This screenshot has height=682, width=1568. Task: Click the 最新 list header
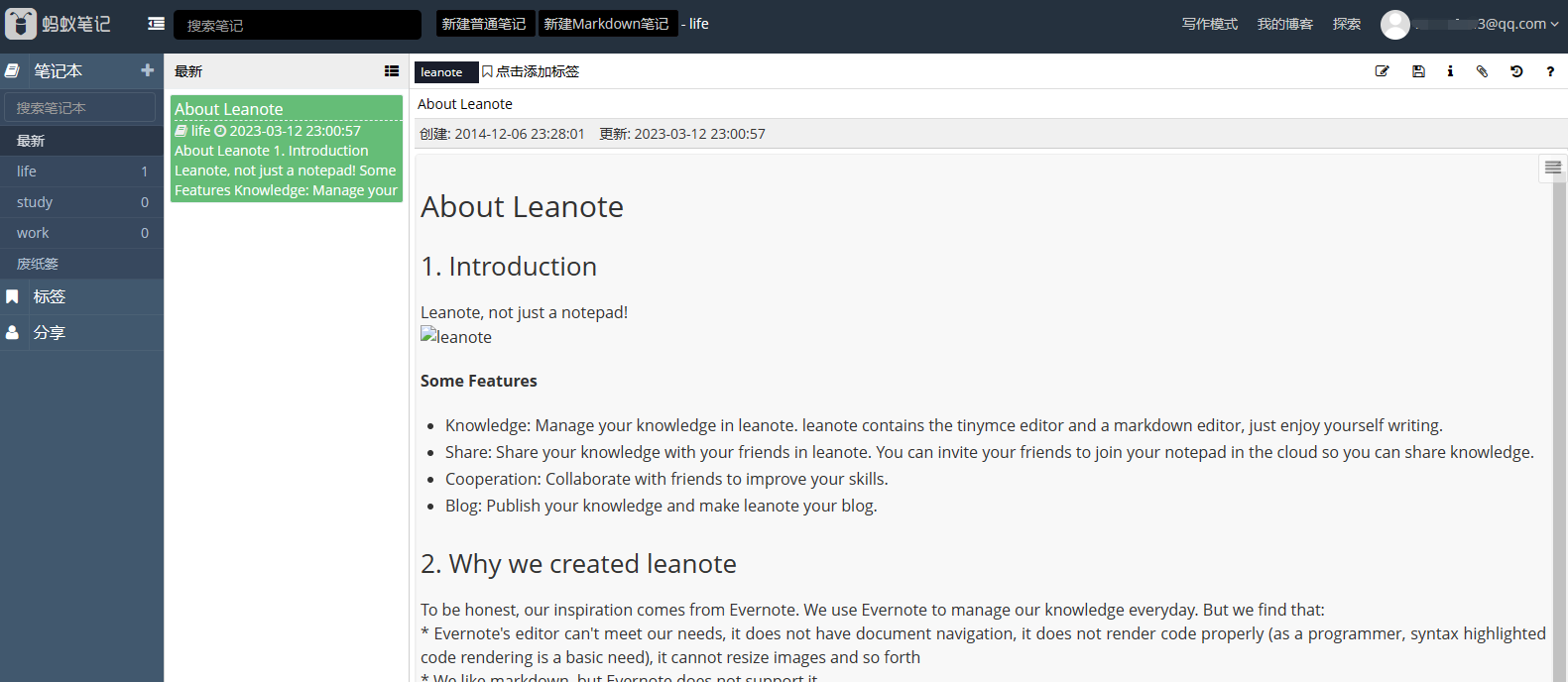(x=188, y=71)
